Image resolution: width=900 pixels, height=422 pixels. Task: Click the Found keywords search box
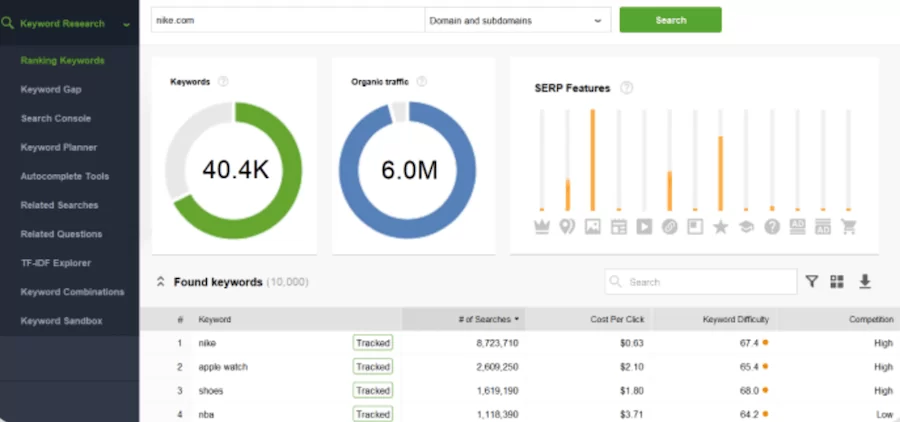pyautogui.click(x=700, y=282)
